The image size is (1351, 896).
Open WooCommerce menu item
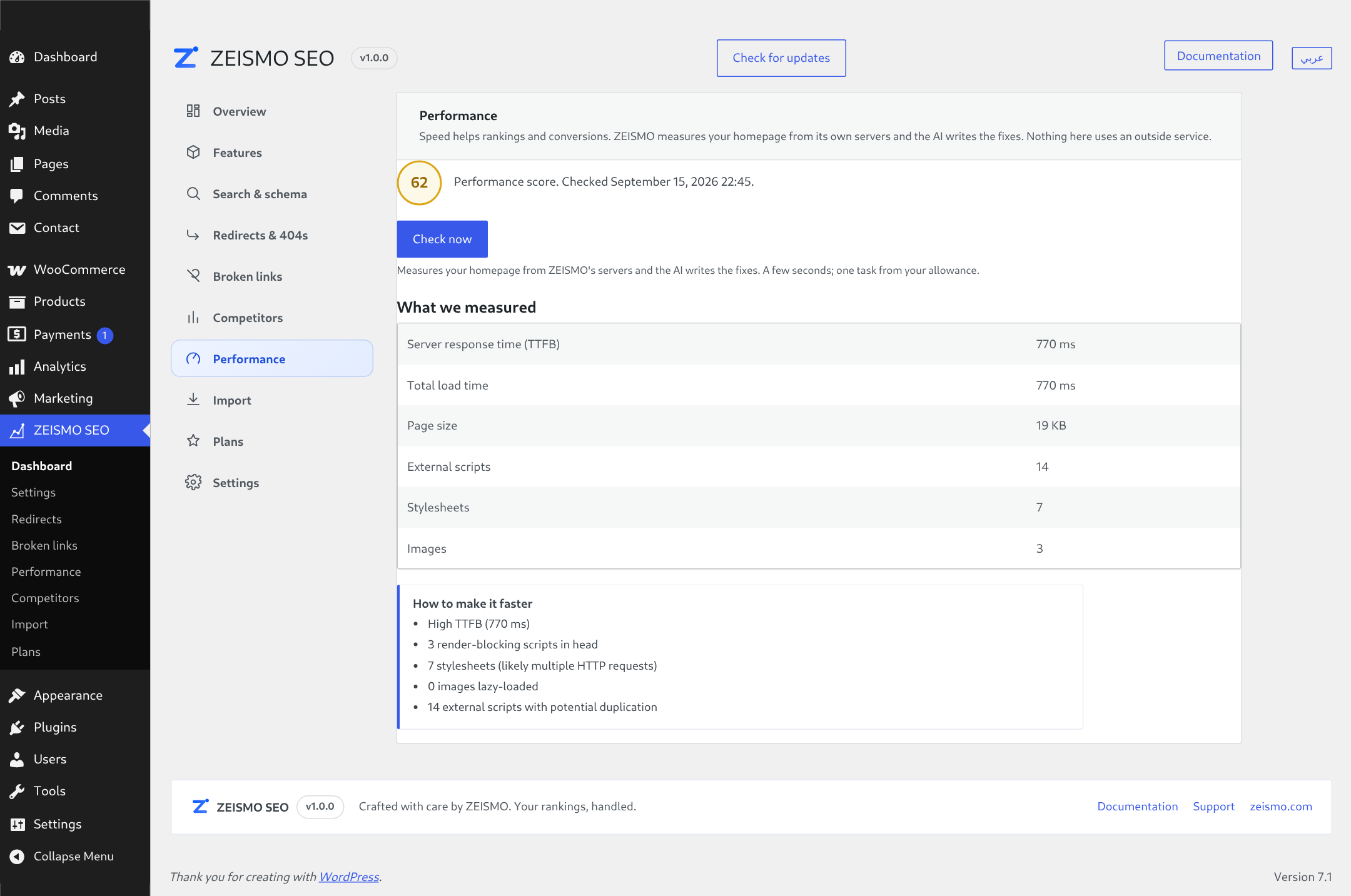(75, 269)
